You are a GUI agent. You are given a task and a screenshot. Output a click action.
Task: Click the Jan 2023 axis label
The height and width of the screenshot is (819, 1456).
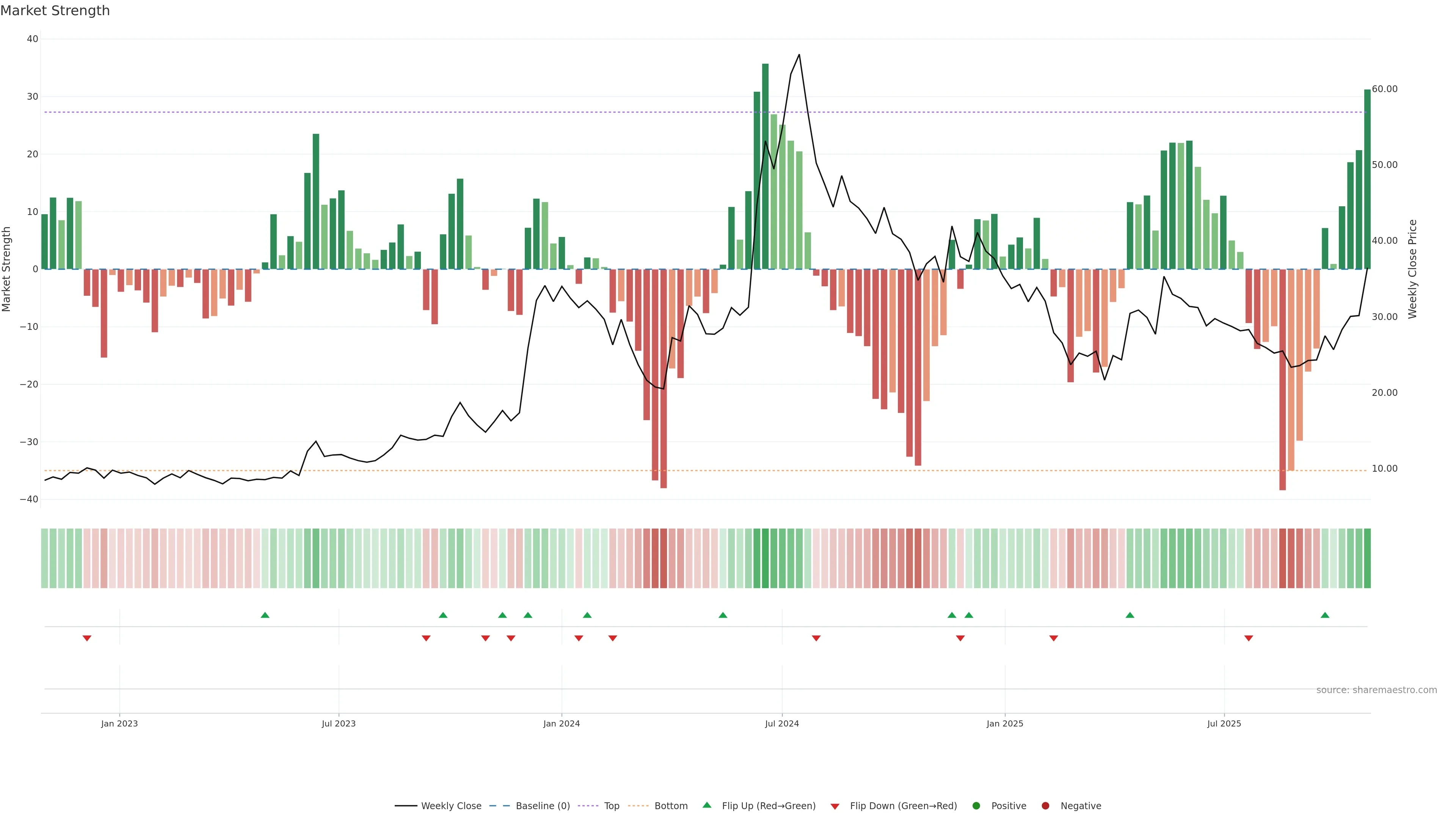click(119, 723)
